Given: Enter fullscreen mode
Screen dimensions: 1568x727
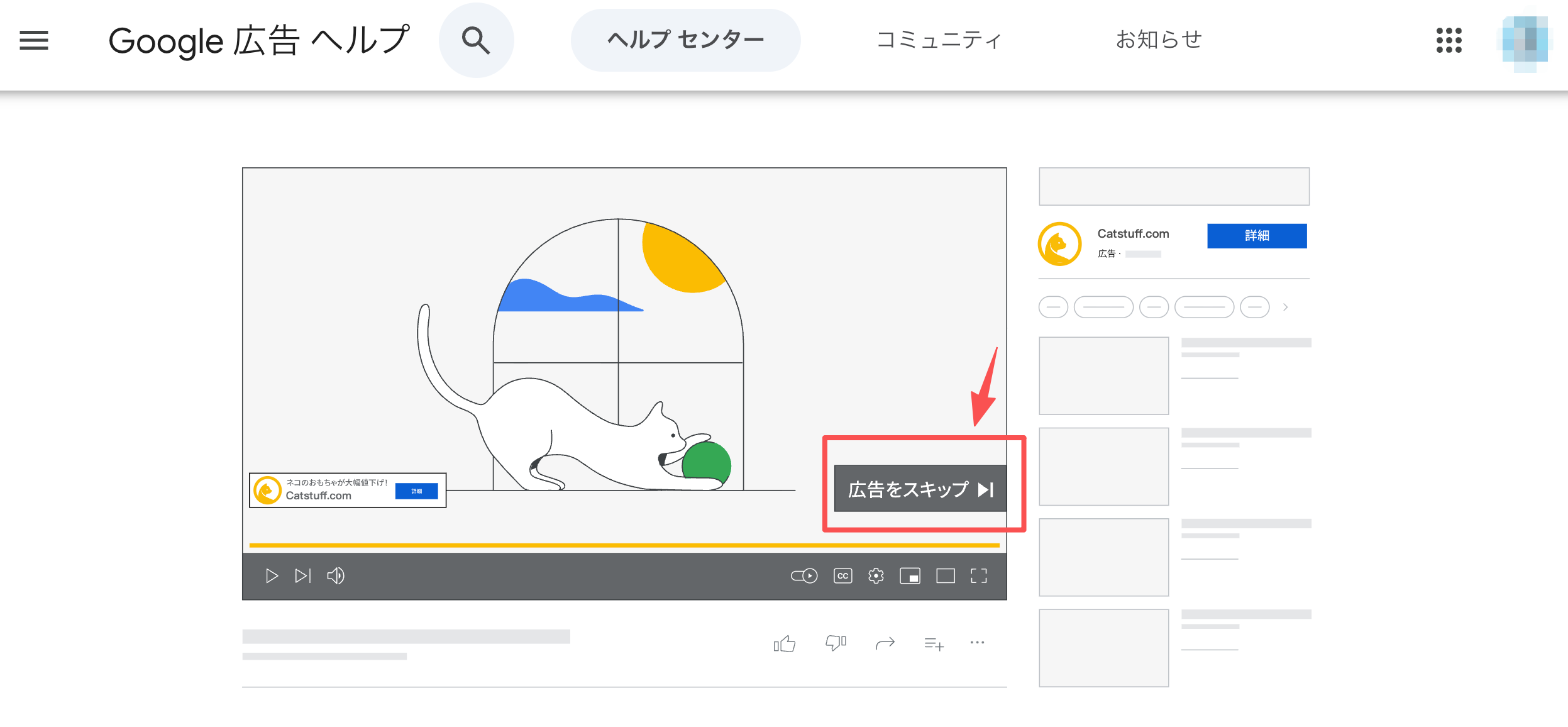Looking at the screenshot, I should click(x=979, y=576).
